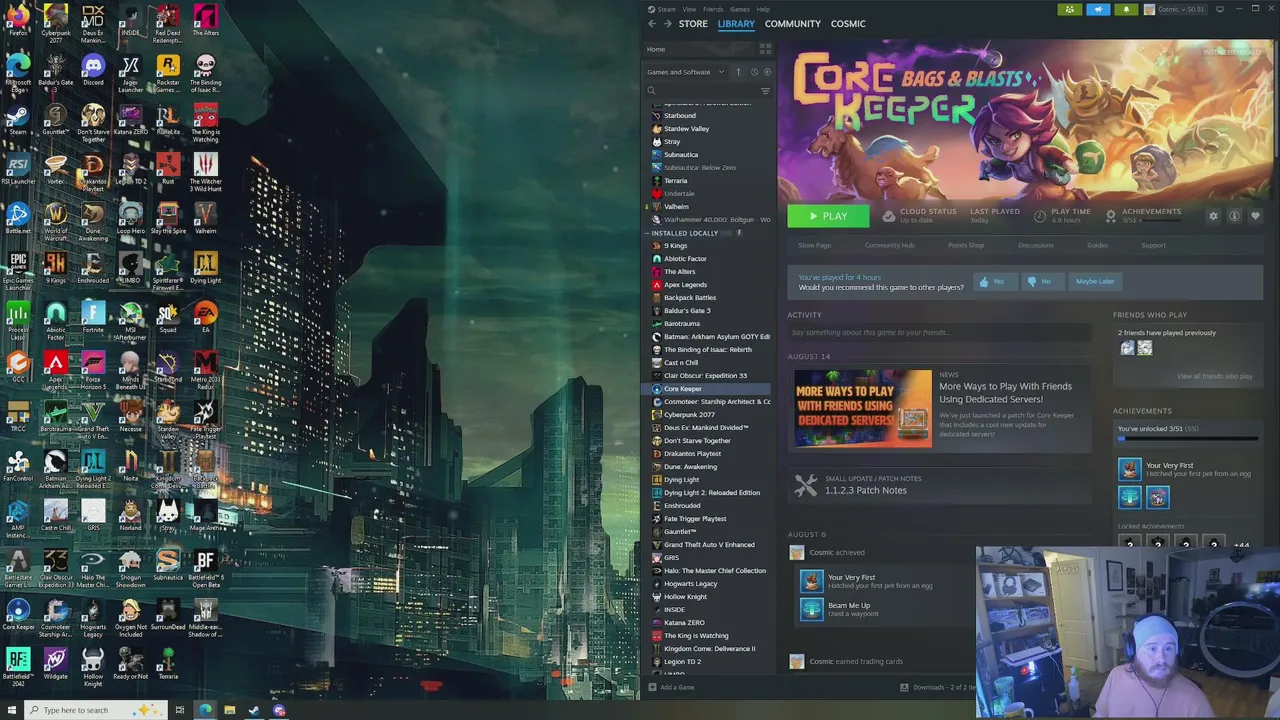Click activity say something input field
Viewport: 1280px width, 720px height.
pos(938,332)
